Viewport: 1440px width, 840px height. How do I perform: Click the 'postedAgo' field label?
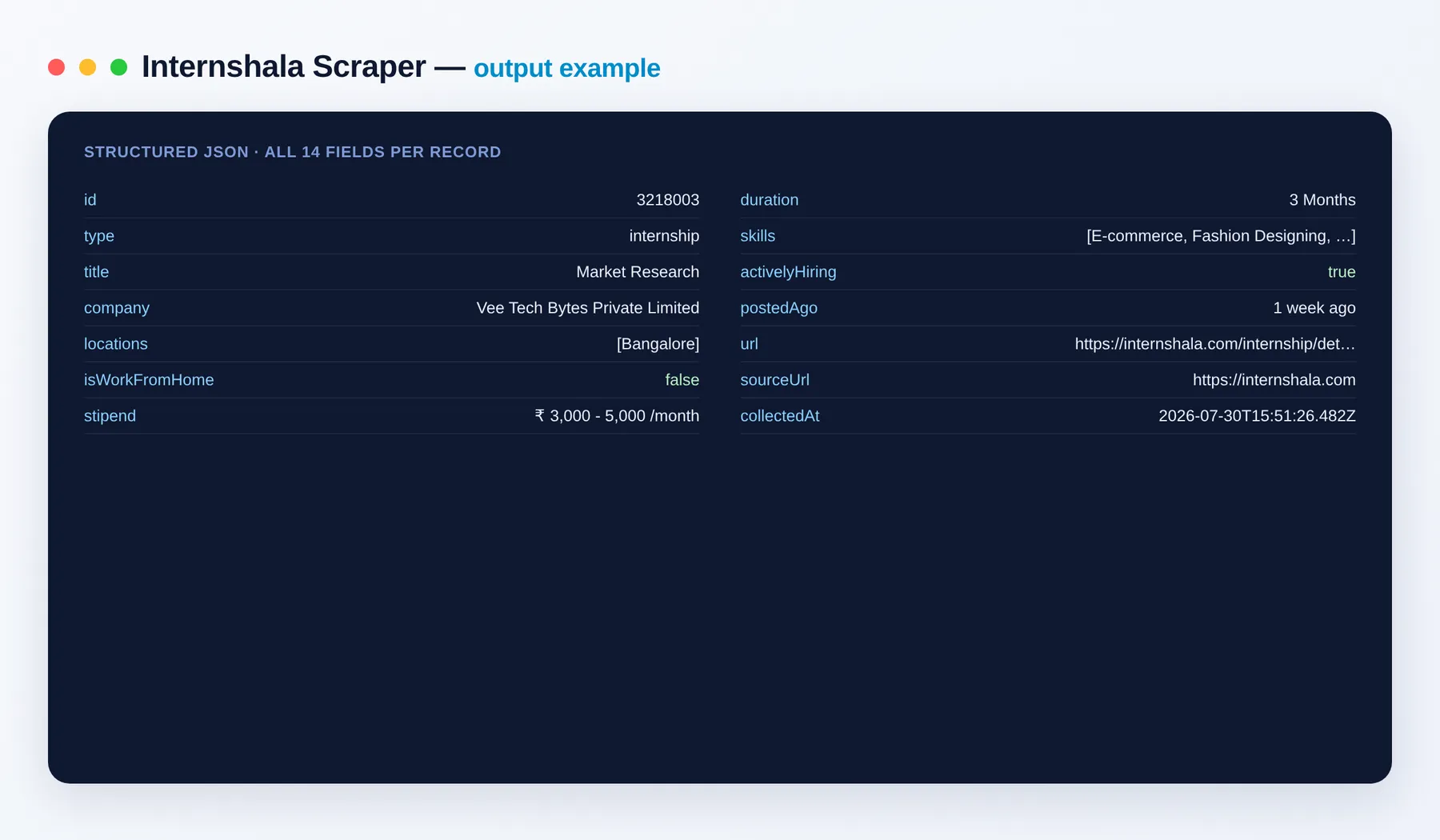click(x=778, y=308)
